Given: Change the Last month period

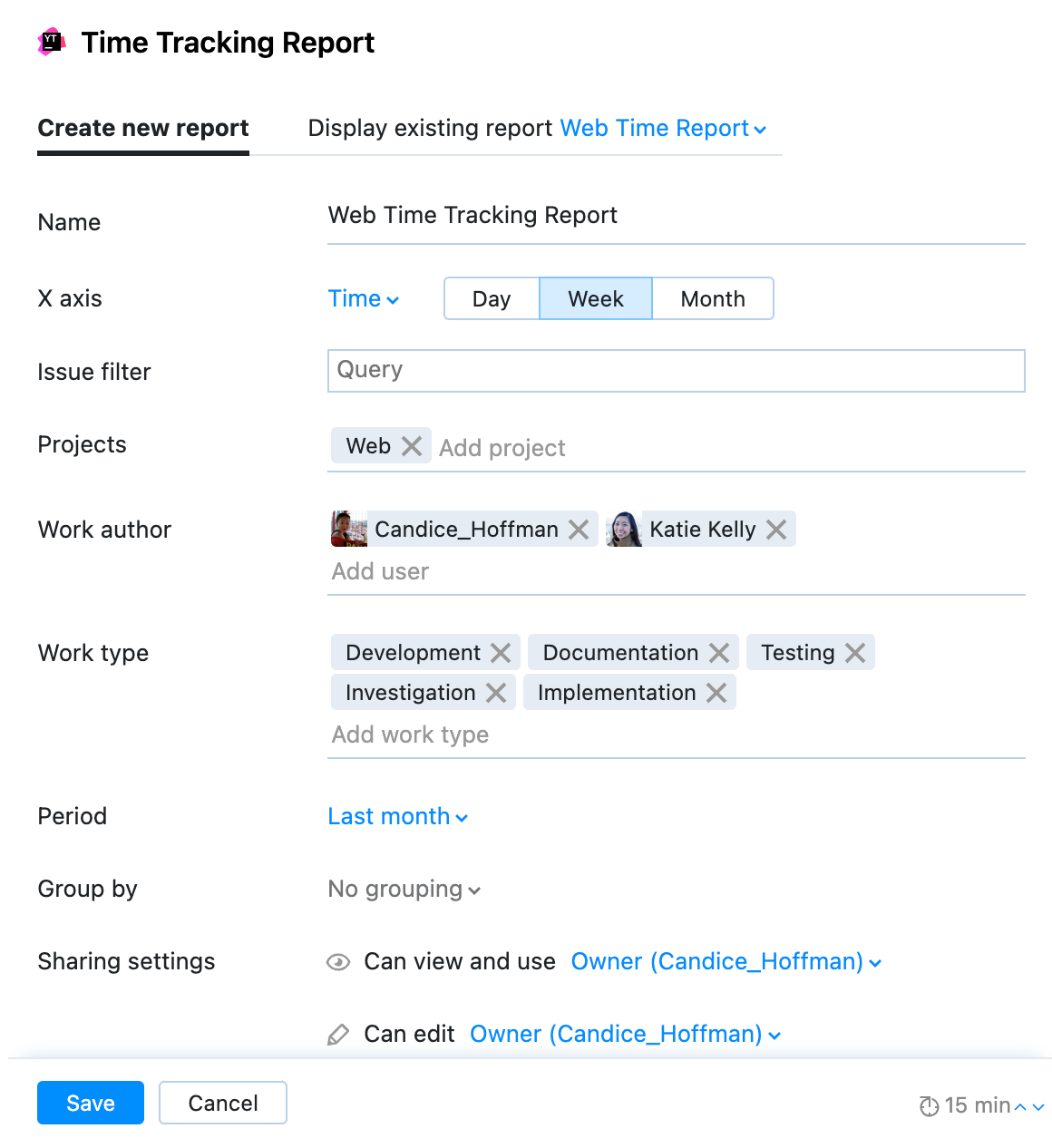Looking at the screenshot, I should (x=396, y=816).
